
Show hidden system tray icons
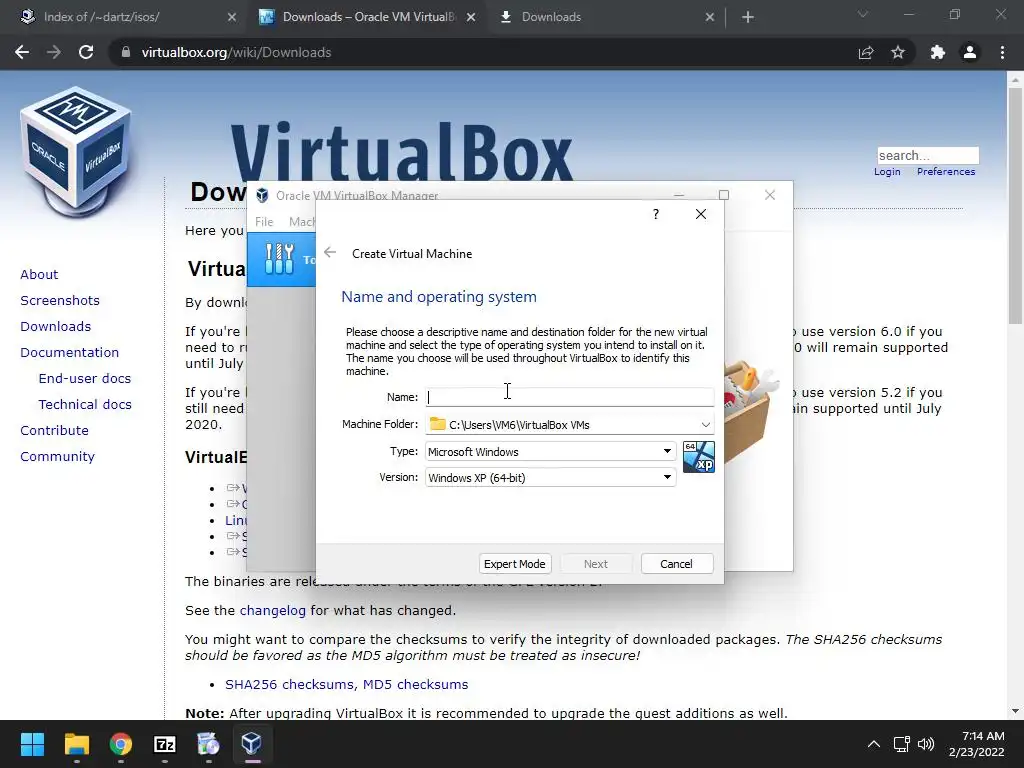point(873,744)
